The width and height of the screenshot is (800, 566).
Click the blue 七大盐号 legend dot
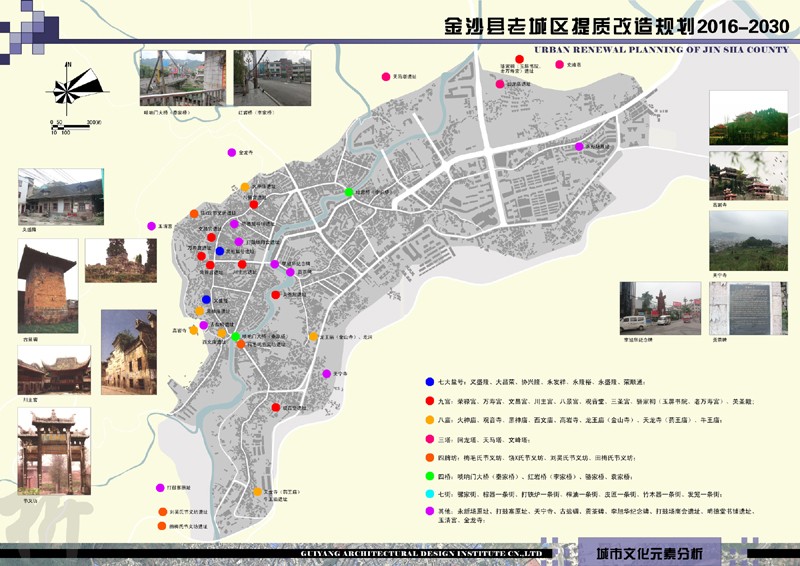pyautogui.click(x=427, y=382)
